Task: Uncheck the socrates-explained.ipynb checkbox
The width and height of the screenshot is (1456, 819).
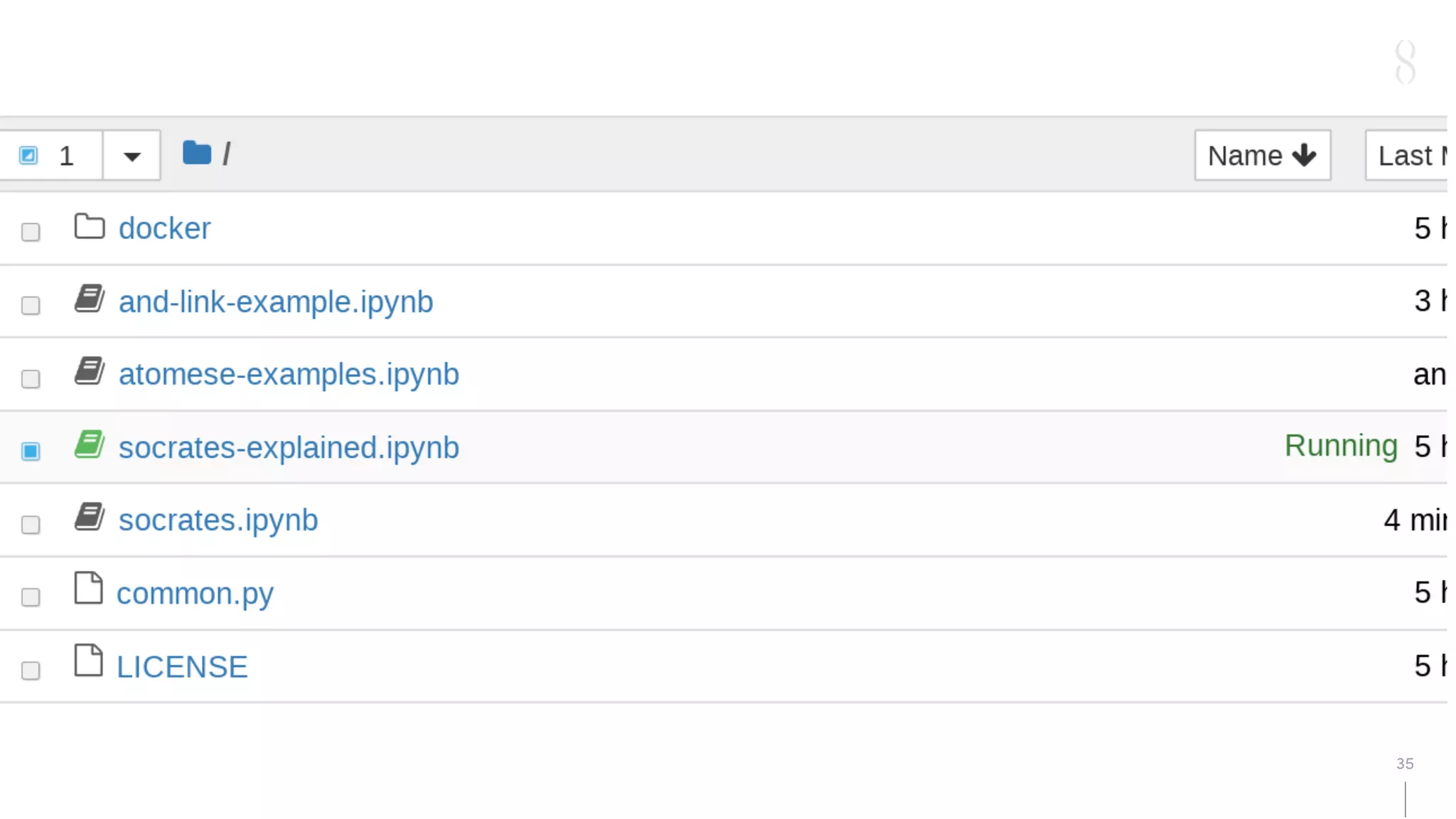Action: 31,451
